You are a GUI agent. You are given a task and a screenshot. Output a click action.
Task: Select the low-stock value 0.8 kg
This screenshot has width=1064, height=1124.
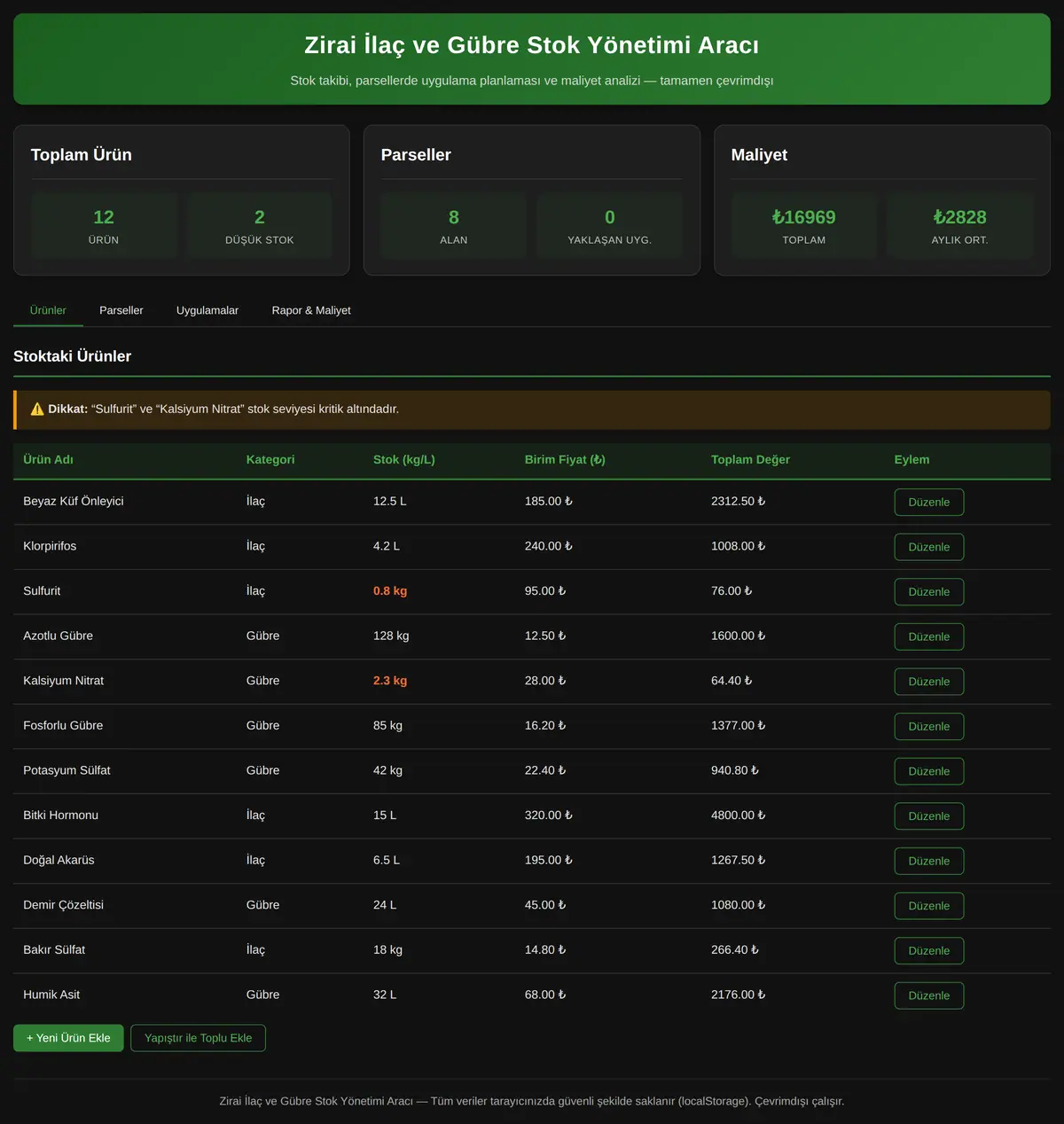pos(390,591)
